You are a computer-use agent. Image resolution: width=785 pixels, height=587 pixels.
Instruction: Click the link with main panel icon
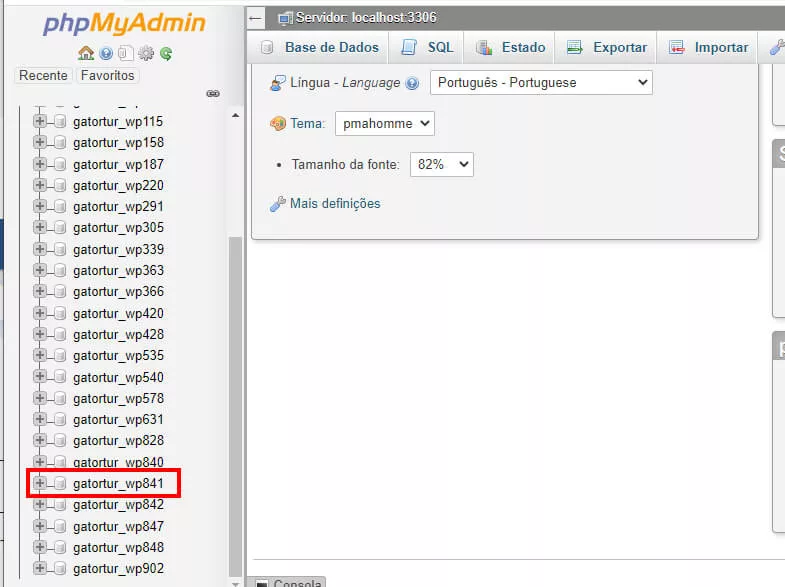(x=213, y=94)
